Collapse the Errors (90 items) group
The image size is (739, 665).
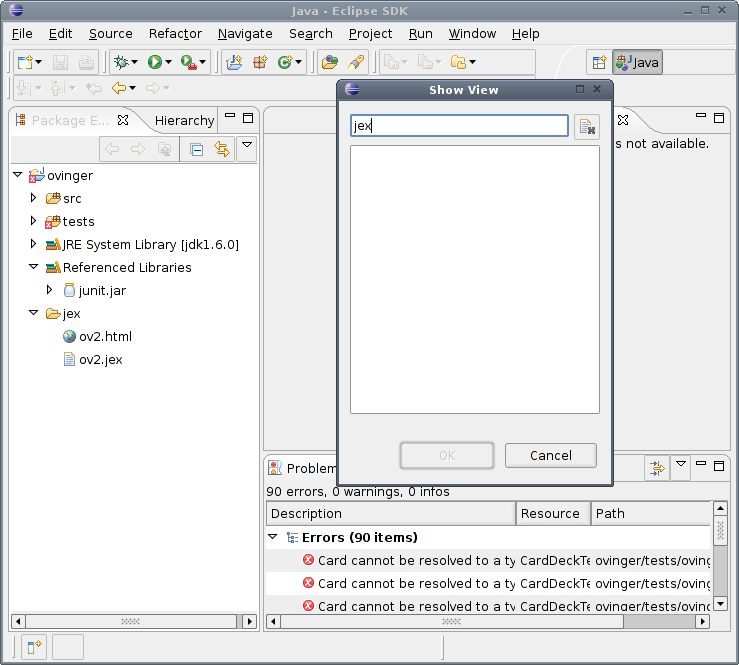click(x=272, y=537)
